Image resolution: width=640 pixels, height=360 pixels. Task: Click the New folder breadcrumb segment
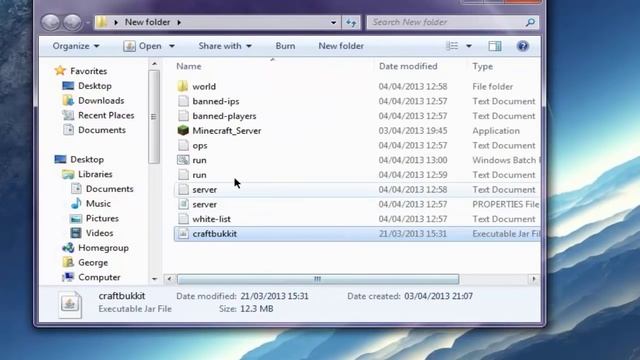pos(147,22)
